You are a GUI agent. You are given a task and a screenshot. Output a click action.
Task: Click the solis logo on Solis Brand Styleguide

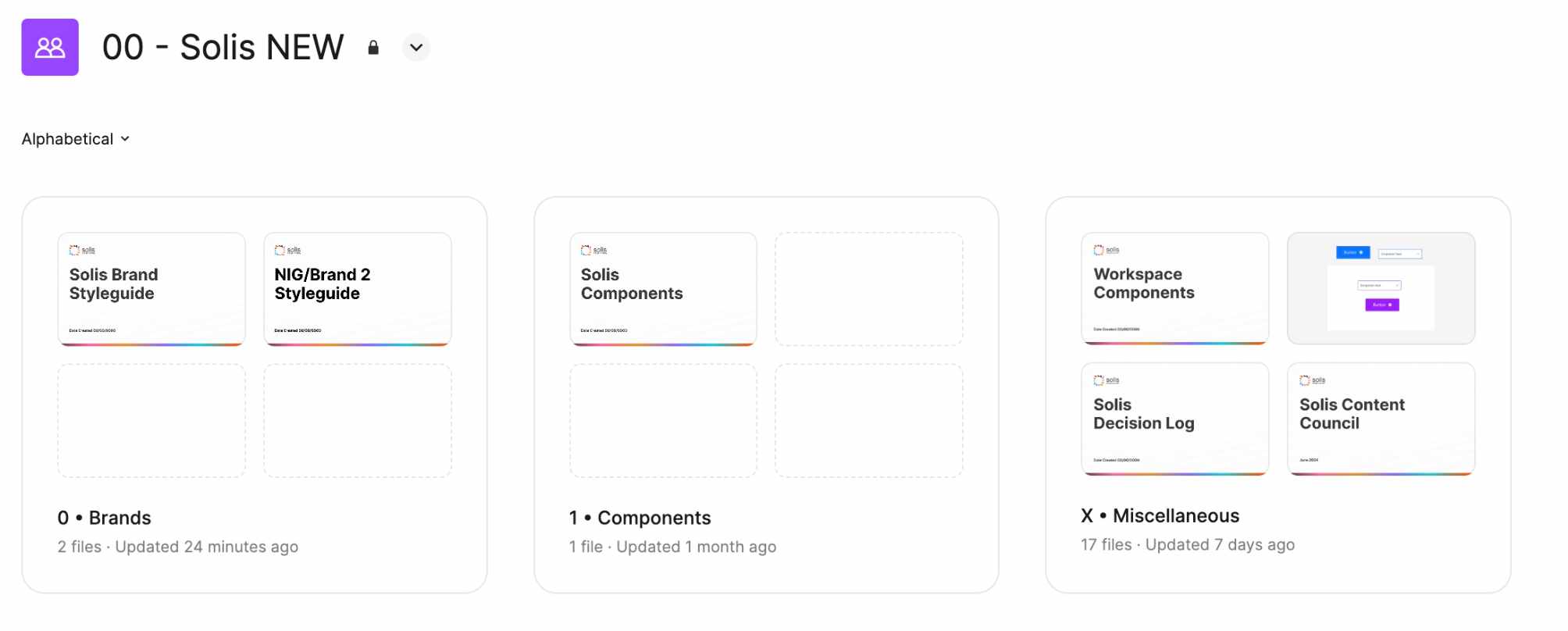coord(81,250)
